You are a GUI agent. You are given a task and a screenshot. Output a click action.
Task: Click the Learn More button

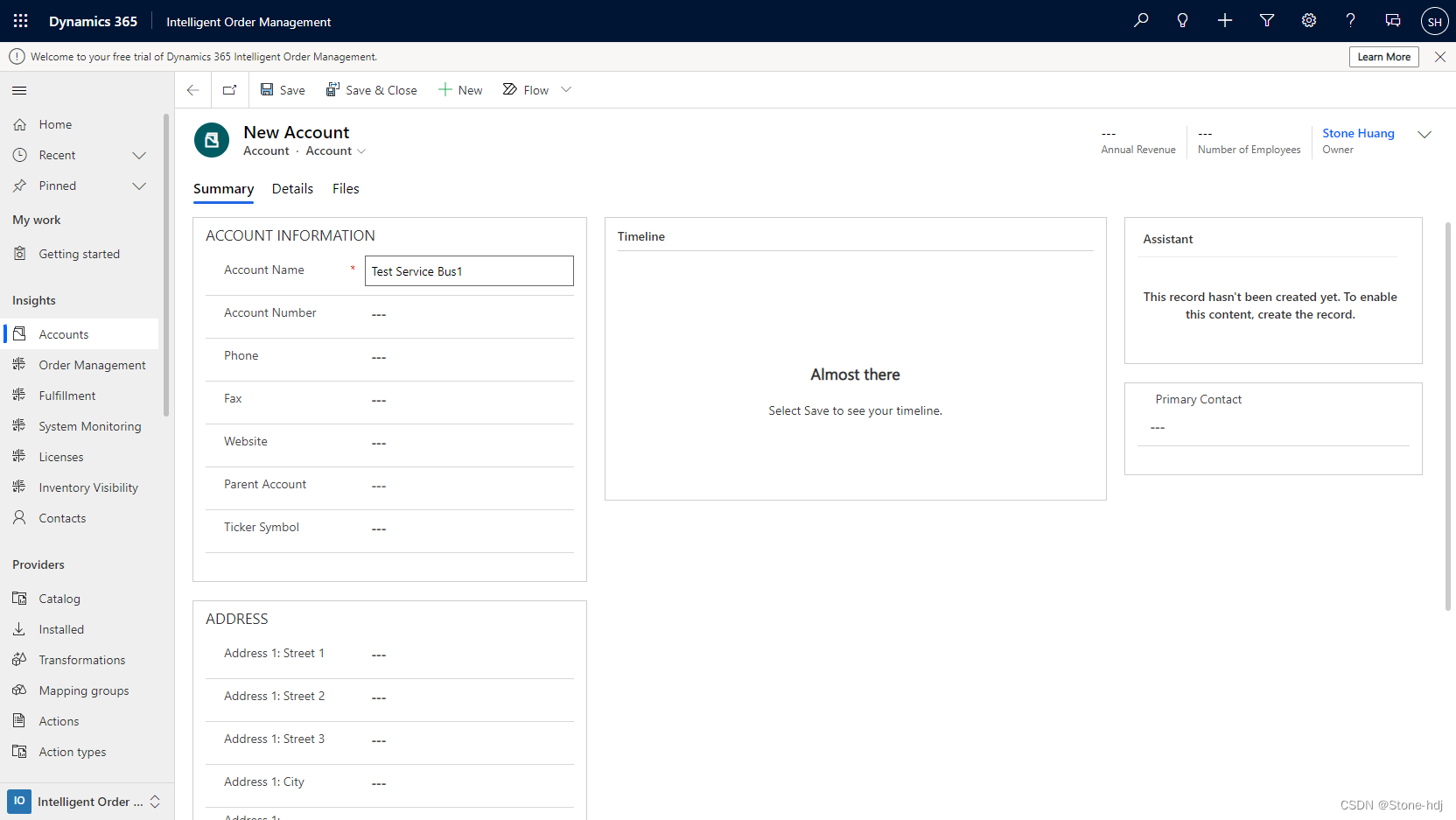click(x=1384, y=57)
